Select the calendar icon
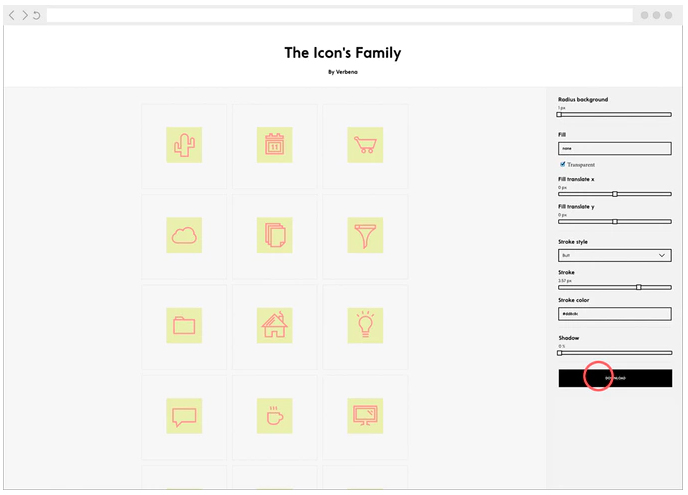 tap(275, 145)
